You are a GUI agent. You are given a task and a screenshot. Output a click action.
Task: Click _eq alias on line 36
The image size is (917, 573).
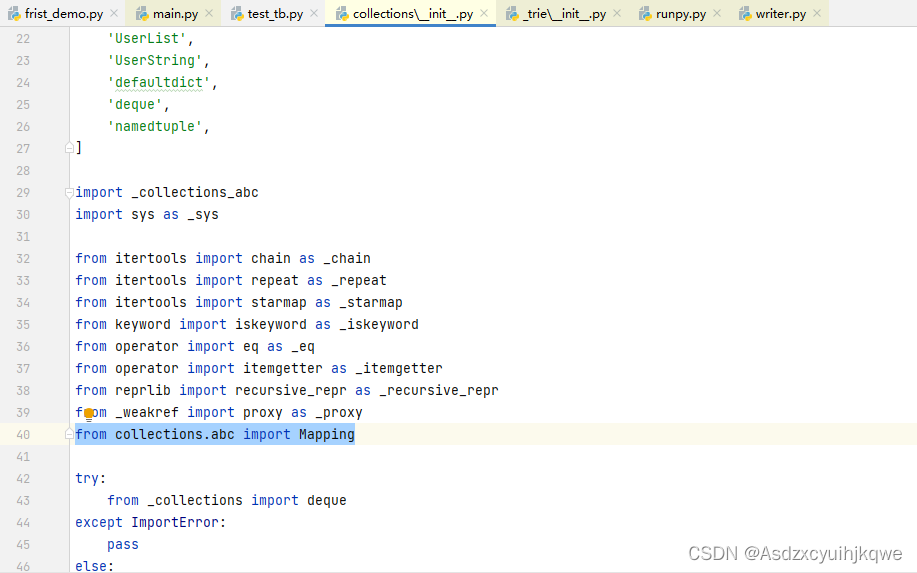(x=303, y=347)
